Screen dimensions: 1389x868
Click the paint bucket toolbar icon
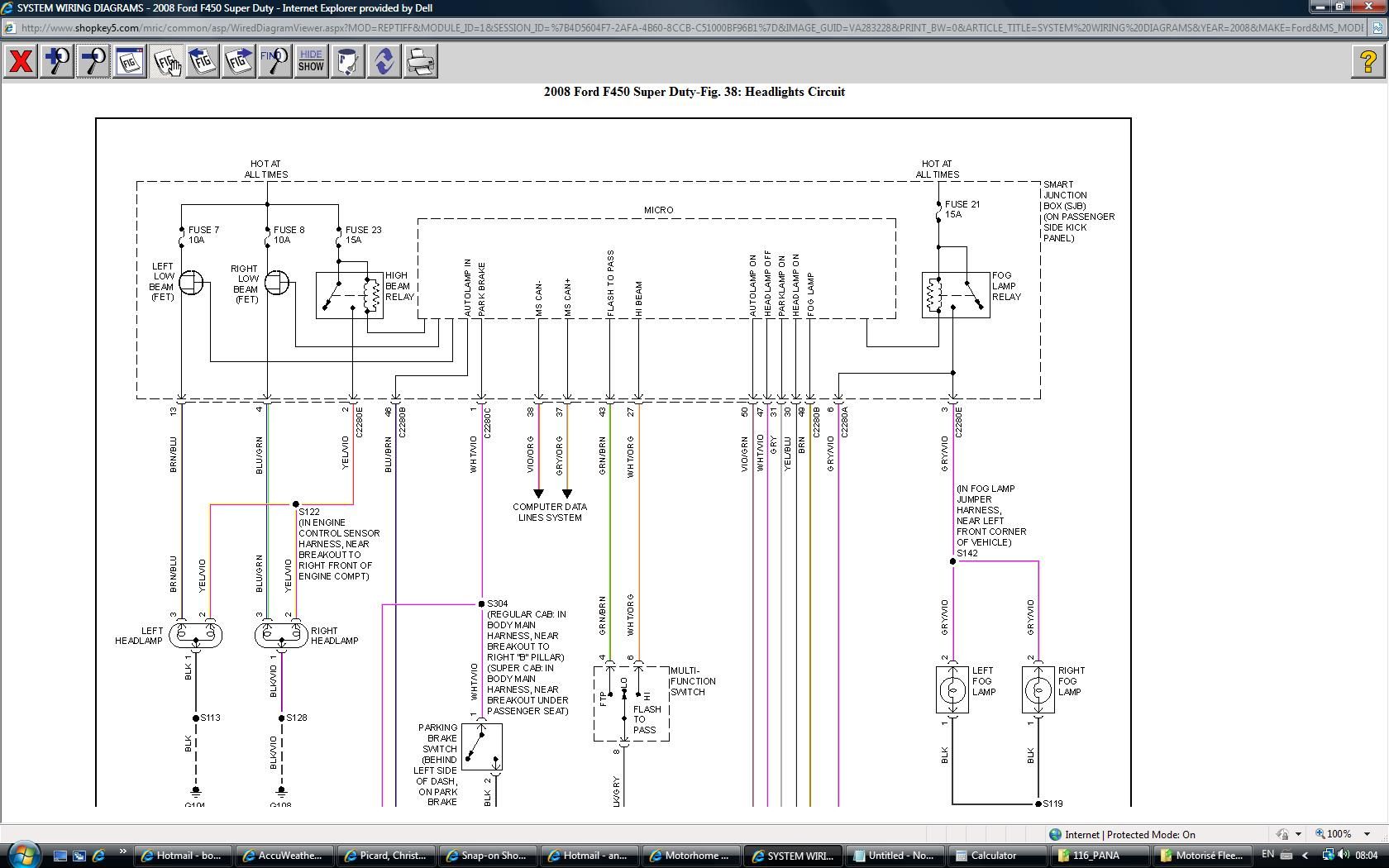[x=346, y=60]
